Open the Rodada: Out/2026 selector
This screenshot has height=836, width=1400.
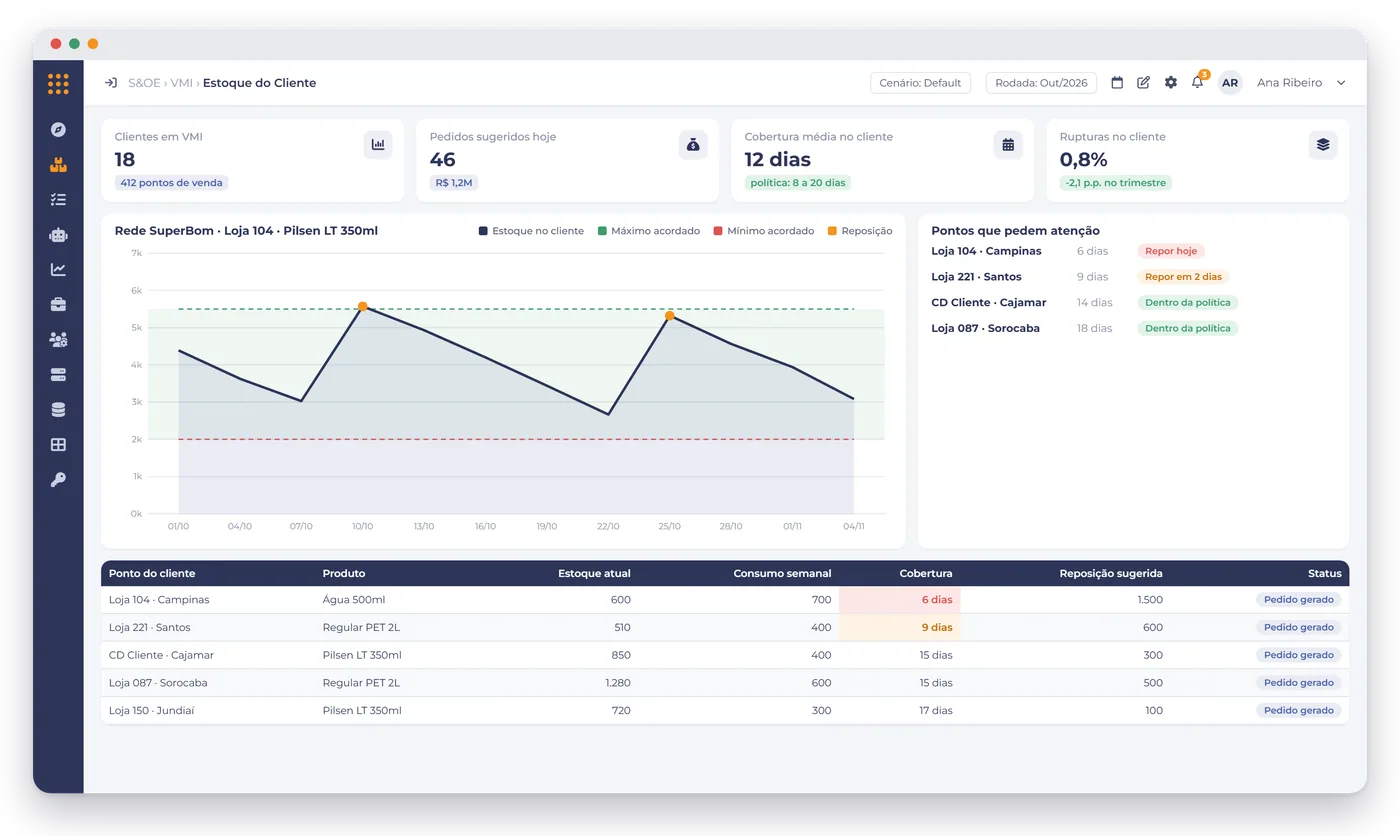coord(1041,83)
